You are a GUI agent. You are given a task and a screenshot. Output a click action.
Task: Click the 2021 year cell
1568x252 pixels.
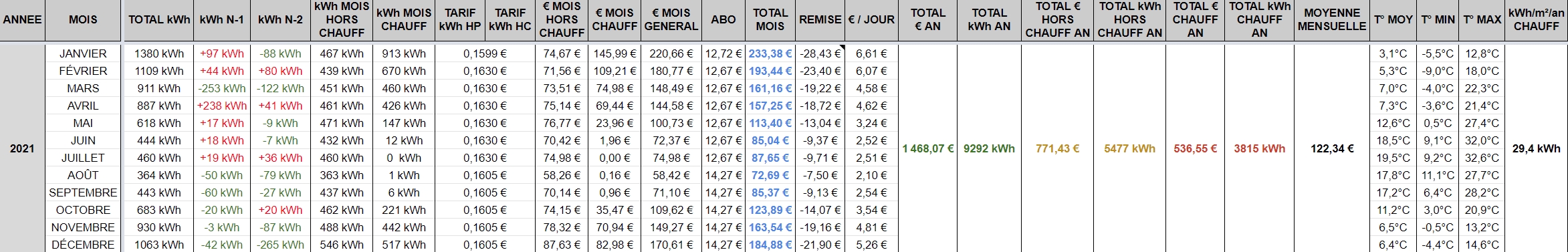click(x=22, y=148)
